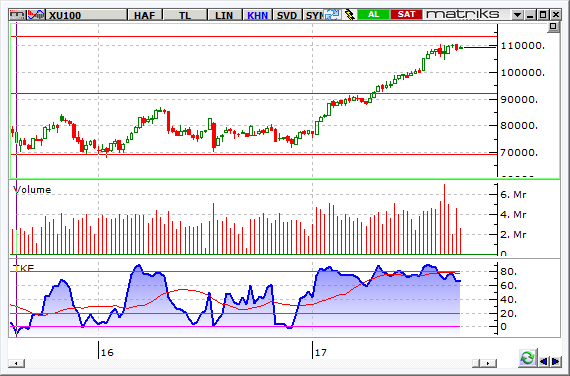The height and width of the screenshot is (376, 570).
Task: Click the SYM button
Action: pyautogui.click(x=313, y=15)
